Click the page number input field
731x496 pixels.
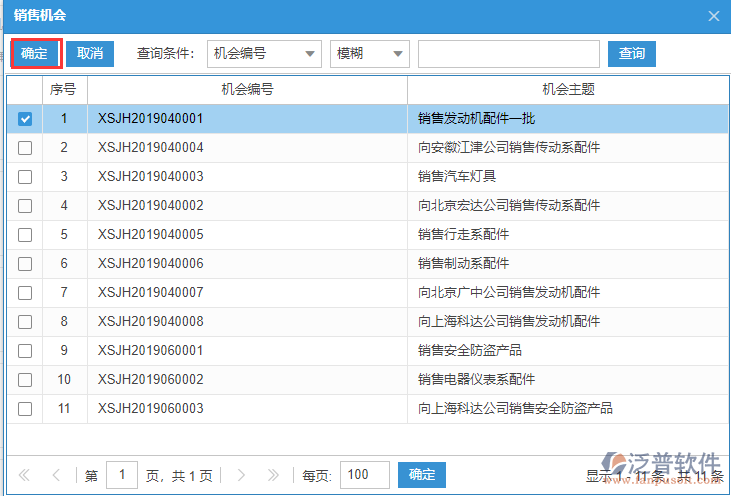[x=122, y=475]
